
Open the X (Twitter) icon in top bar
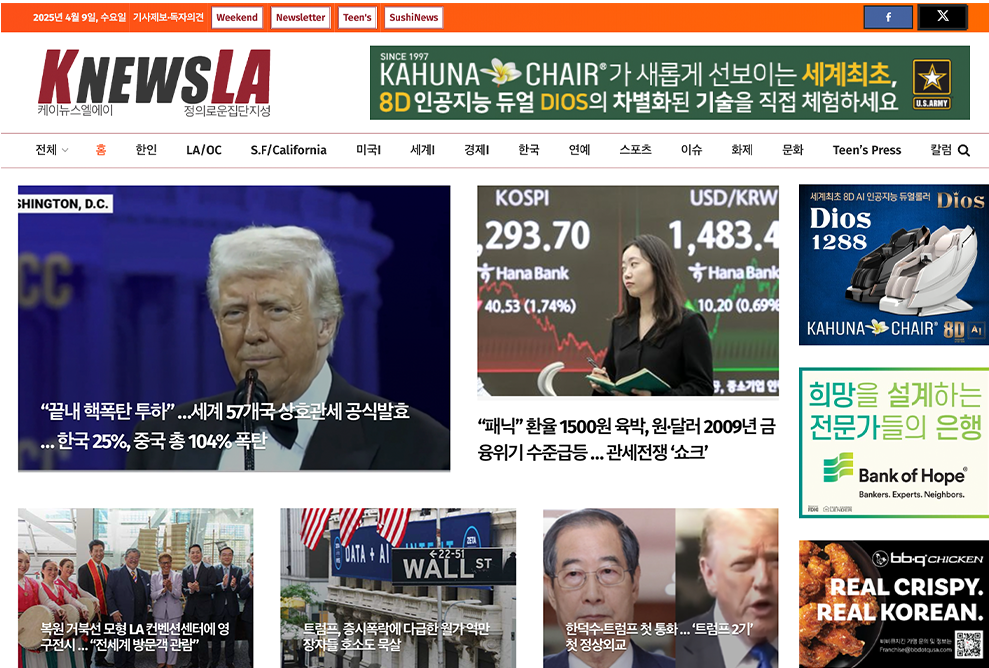[944, 16]
